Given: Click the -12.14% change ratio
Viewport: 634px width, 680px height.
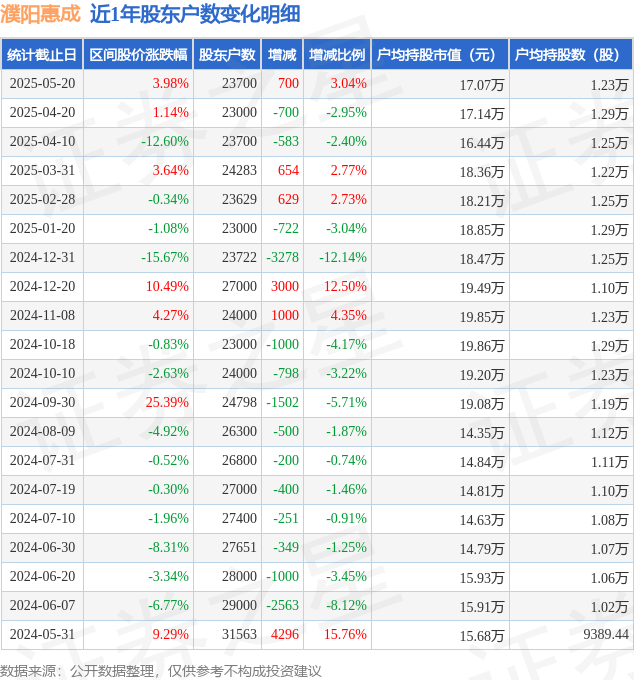Looking at the screenshot, I should coord(343,257).
